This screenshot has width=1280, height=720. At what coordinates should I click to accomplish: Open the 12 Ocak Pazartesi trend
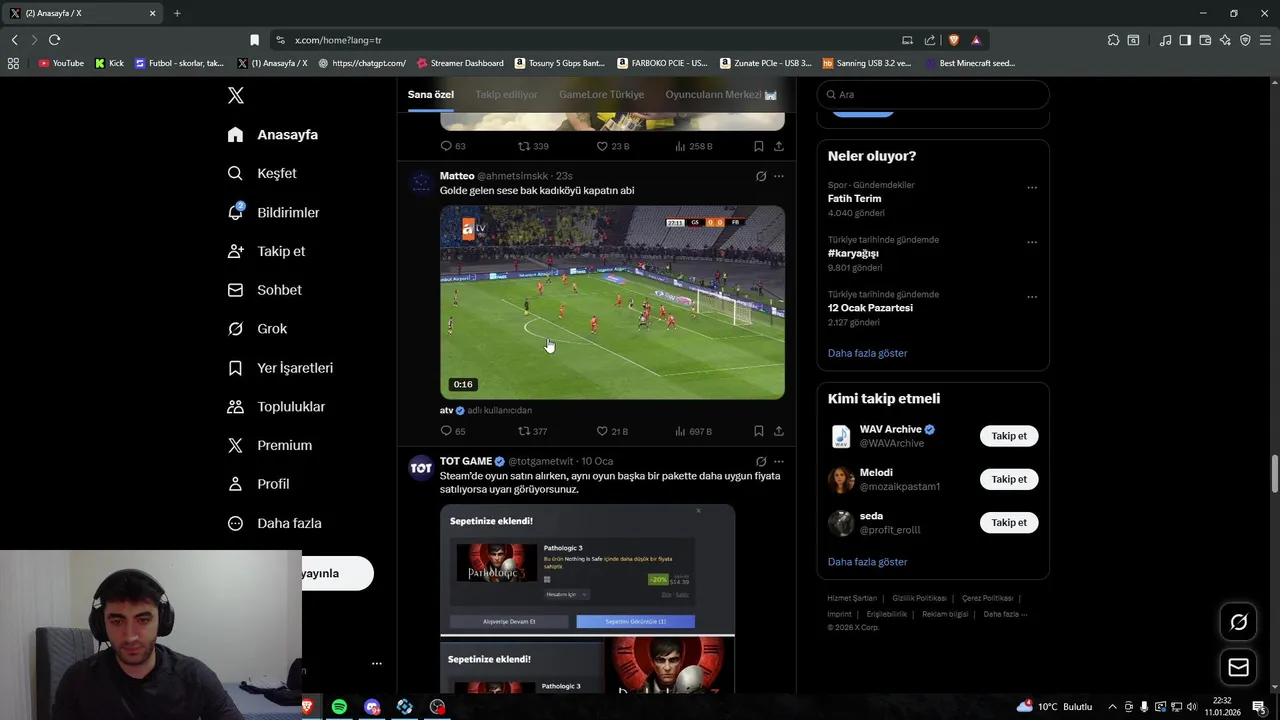click(870, 308)
